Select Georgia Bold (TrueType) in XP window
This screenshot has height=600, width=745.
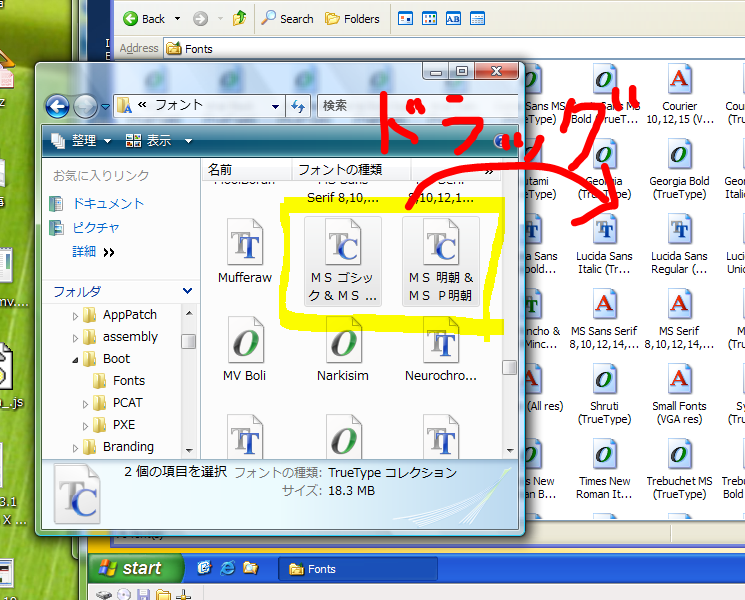[679, 170]
